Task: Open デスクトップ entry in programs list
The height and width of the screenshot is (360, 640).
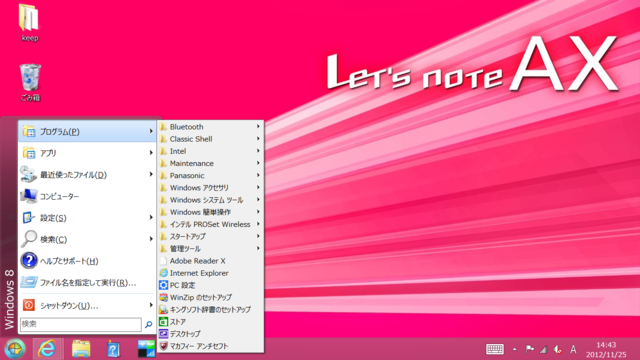Action: pos(210,334)
